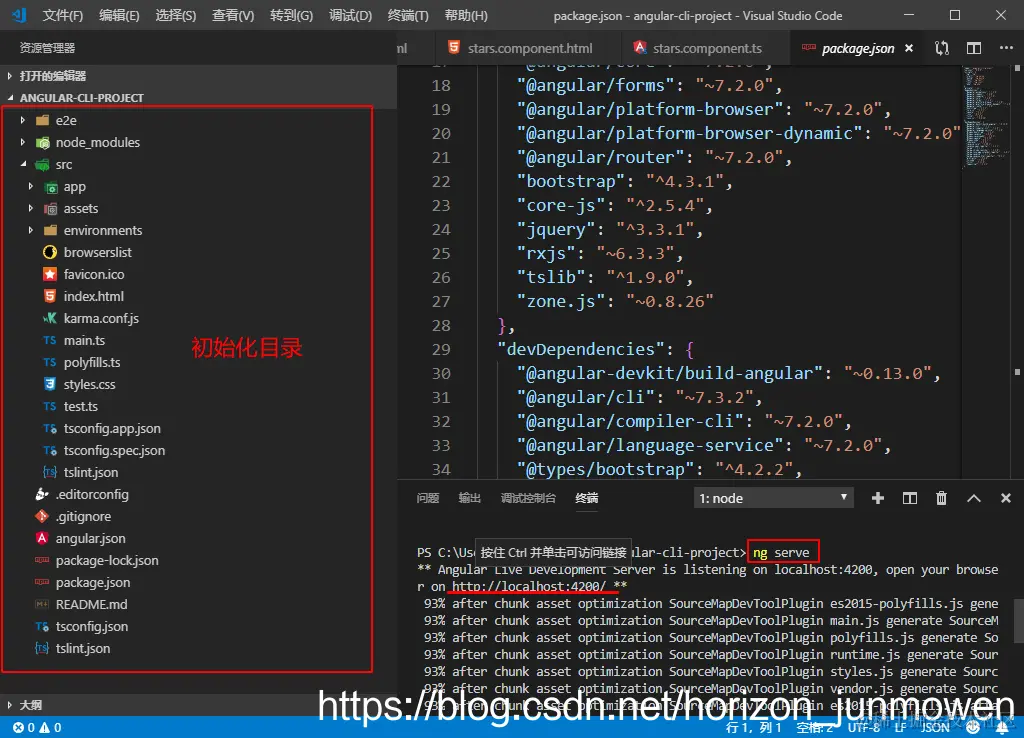
Task: Click the browserslist file icon
Action: (x=50, y=252)
